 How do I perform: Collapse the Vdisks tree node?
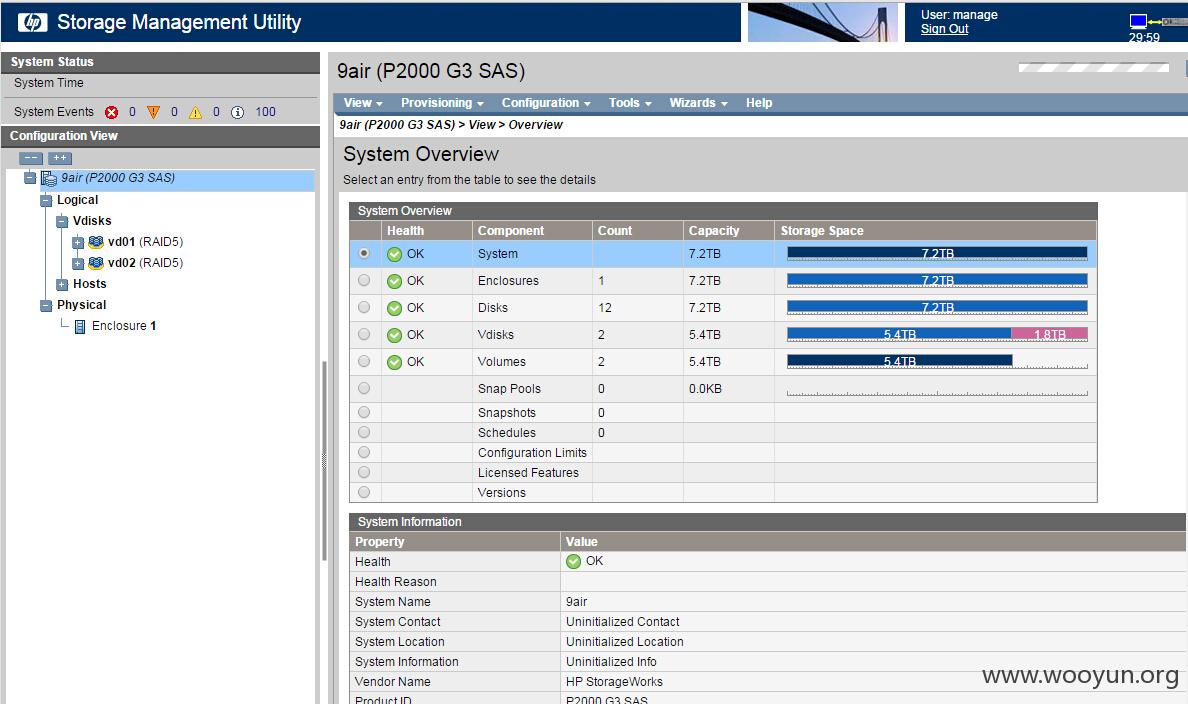[x=62, y=221]
